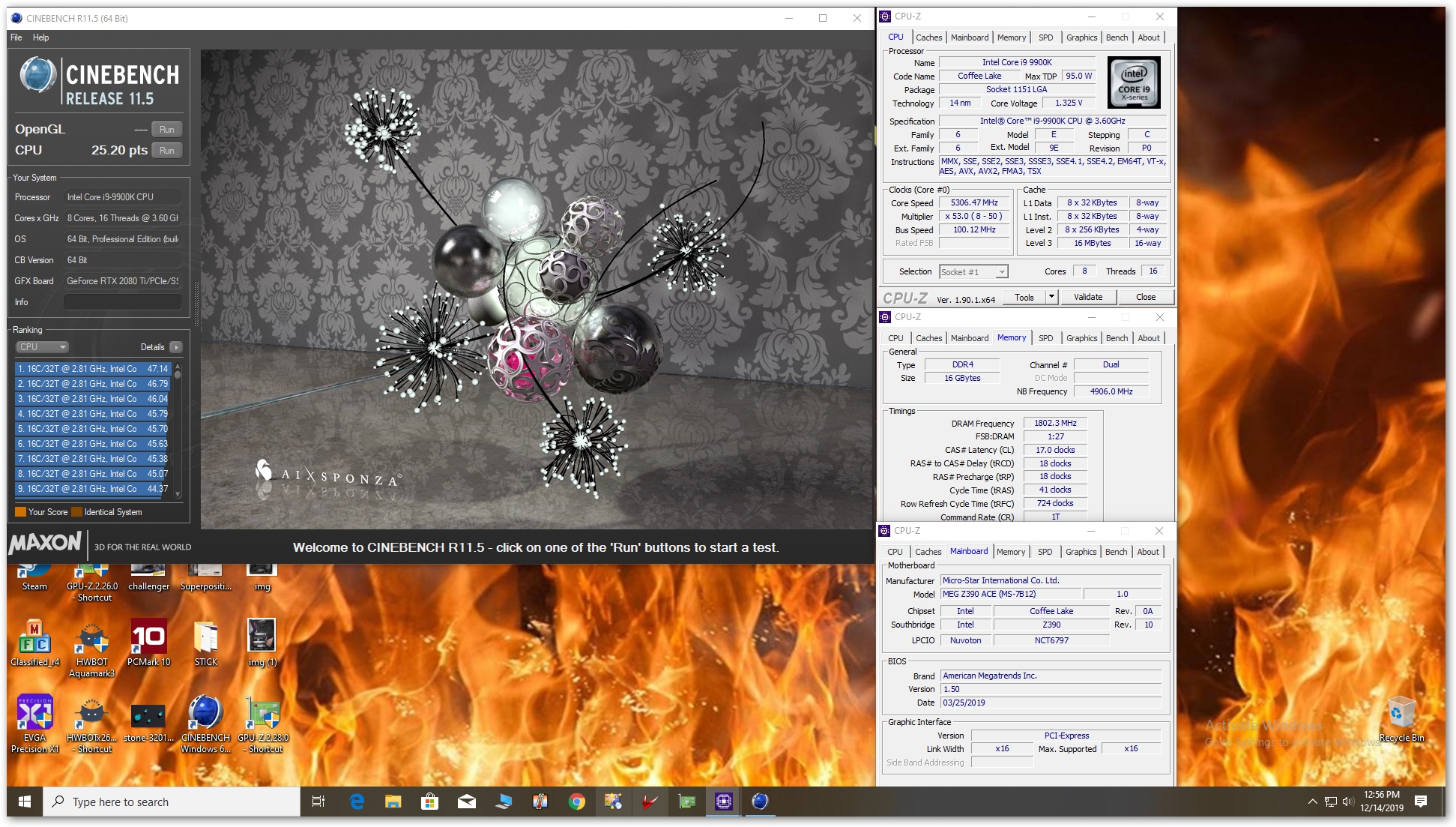
Task: Run the OpenGL benchmark test
Action: (x=167, y=129)
